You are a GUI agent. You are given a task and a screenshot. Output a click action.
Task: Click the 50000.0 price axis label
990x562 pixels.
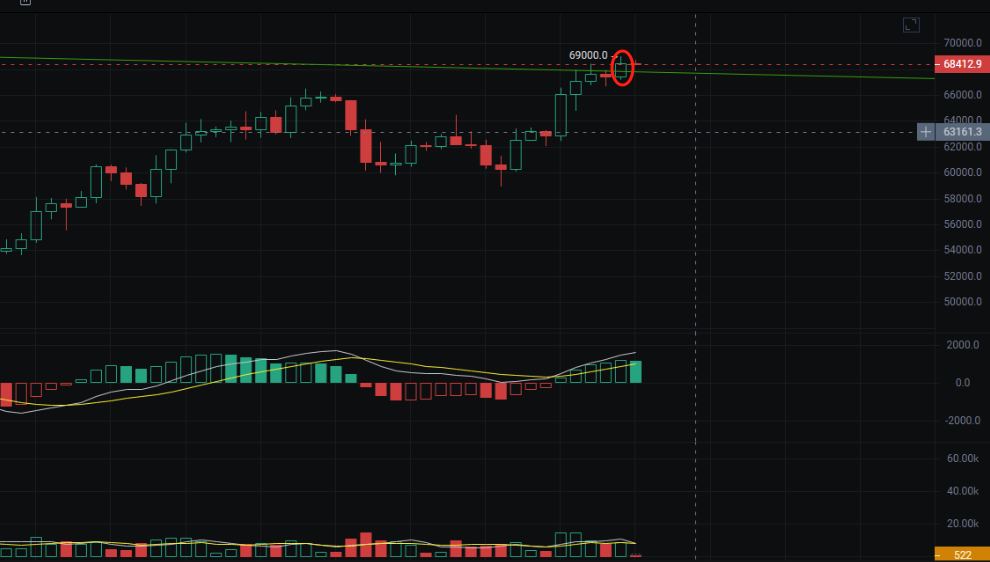pyautogui.click(x=963, y=302)
